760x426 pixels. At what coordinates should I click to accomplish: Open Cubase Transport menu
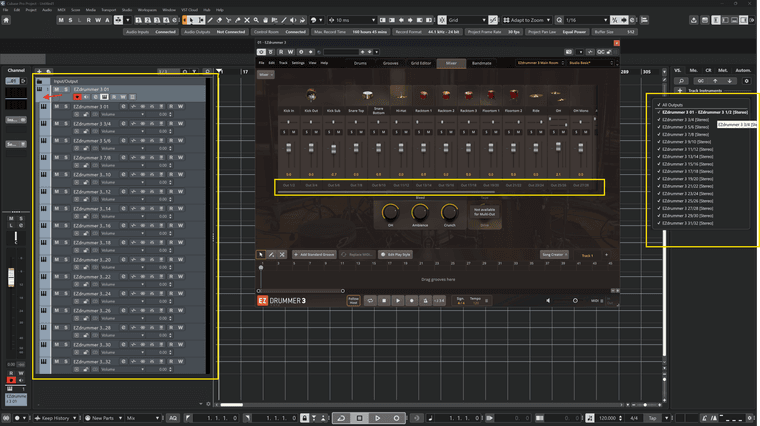109,10
